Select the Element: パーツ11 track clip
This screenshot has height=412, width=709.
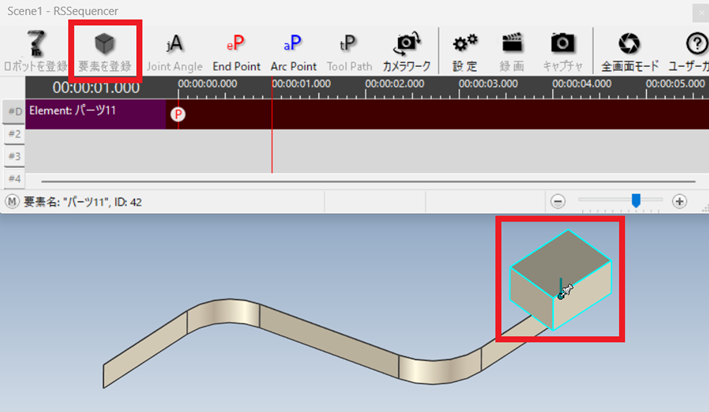[x=95, y=112]
